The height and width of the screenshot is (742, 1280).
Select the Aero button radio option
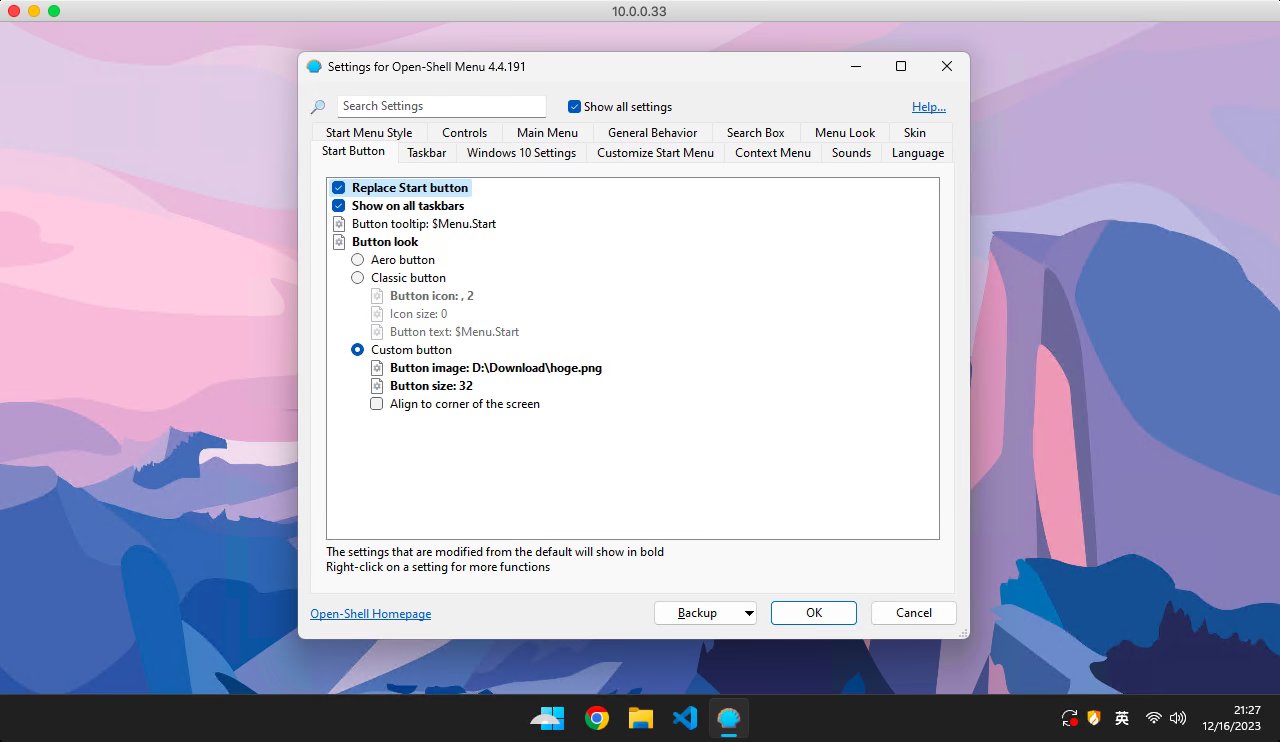pyautogui.click(x=358, y=260)
